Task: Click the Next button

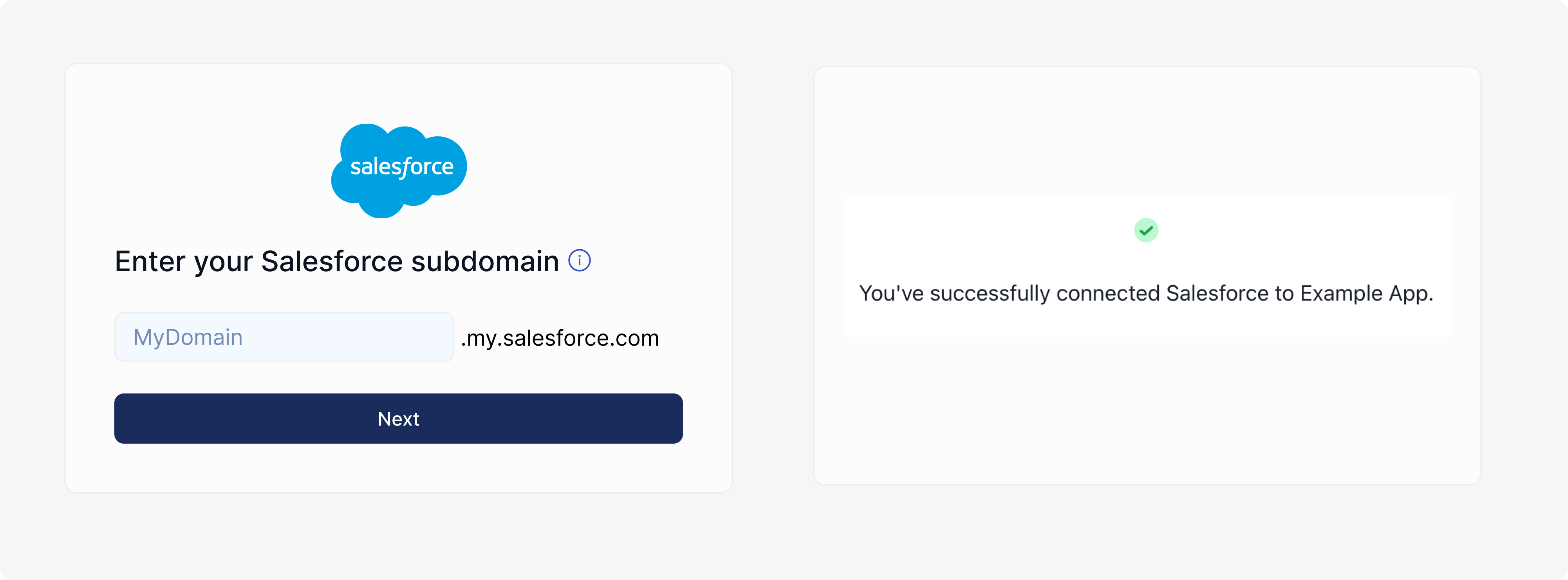Action: point(398,419)
